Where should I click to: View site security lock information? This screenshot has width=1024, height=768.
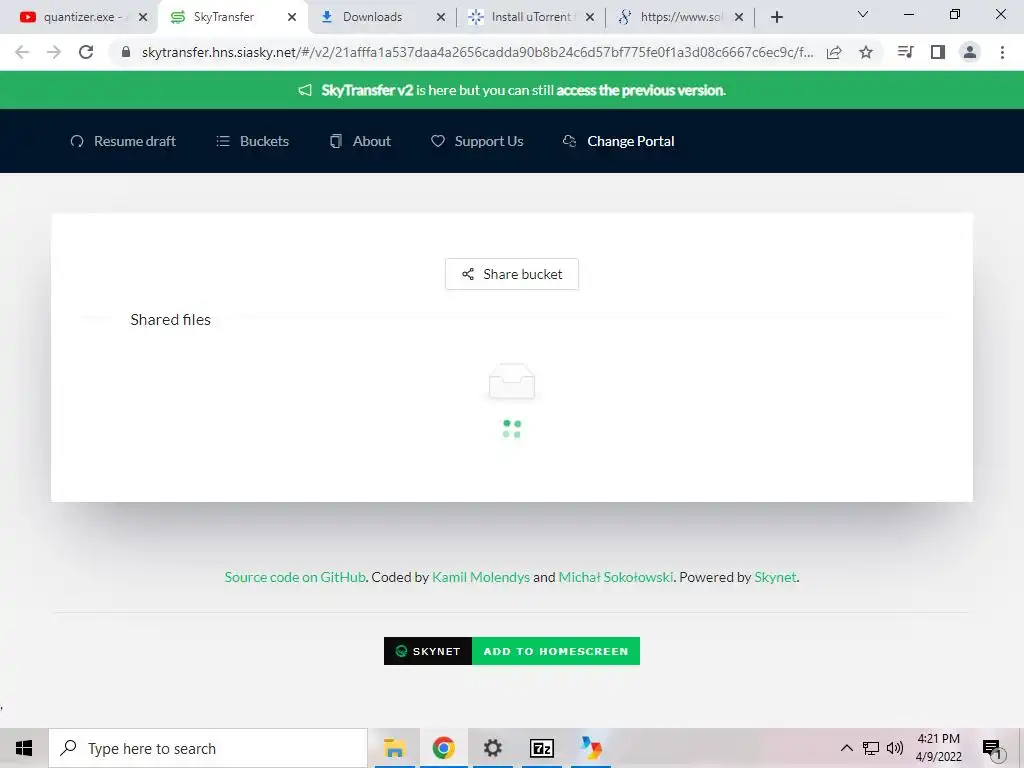[x=126, y=52]
